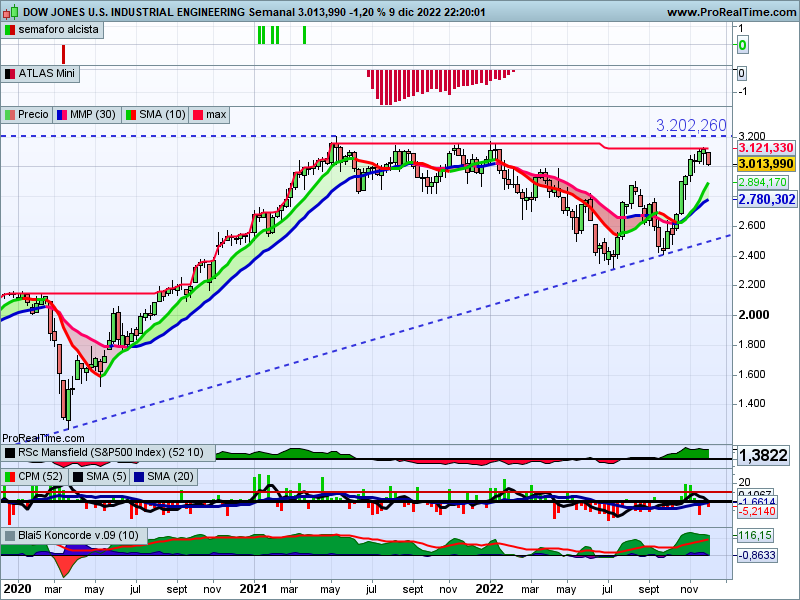800x600 pixels.
Task: Click the 2021 year label on time axis
Action: click(x=254, y=589)
